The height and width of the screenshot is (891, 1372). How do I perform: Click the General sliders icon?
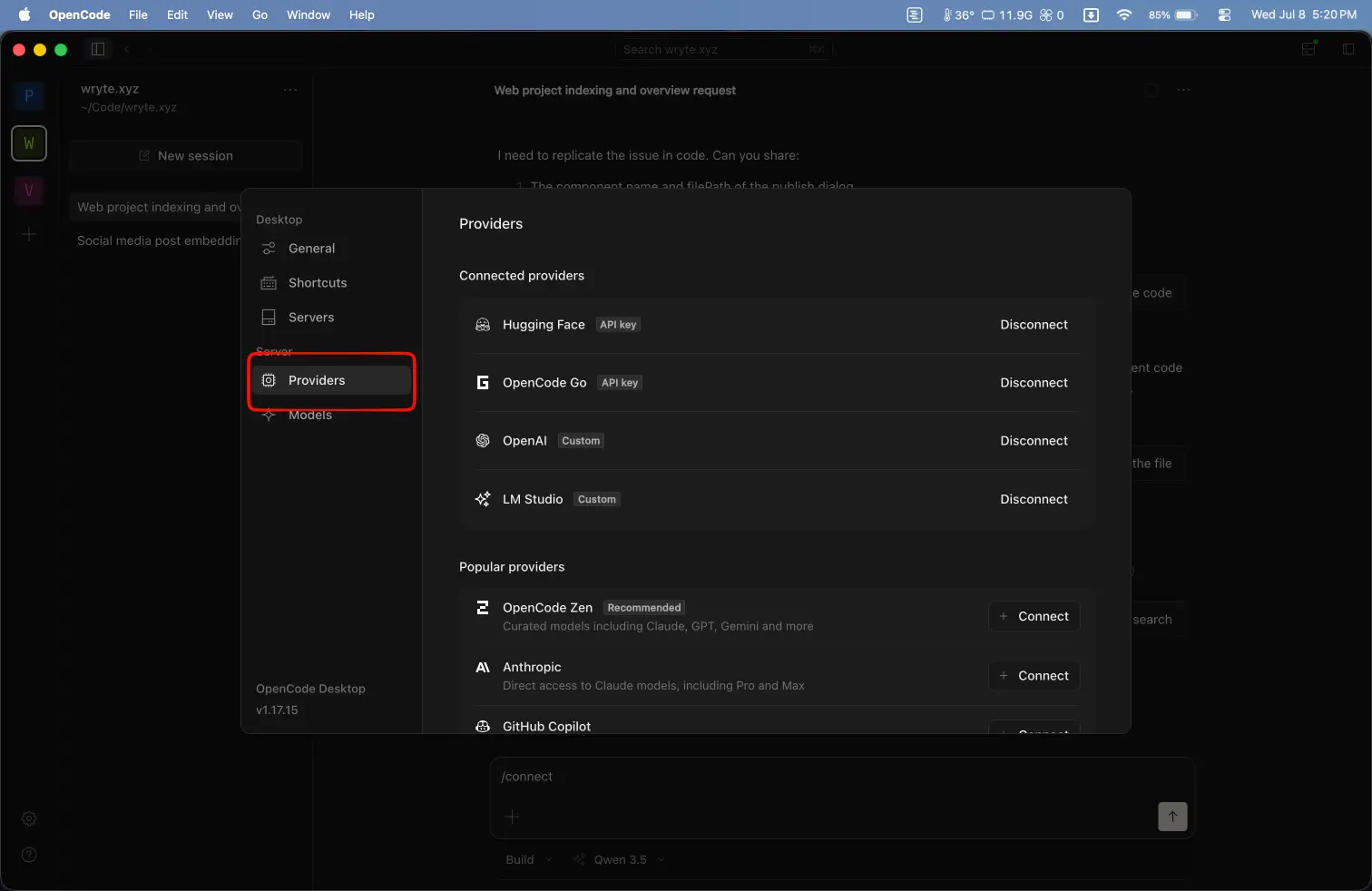point(269,249)
